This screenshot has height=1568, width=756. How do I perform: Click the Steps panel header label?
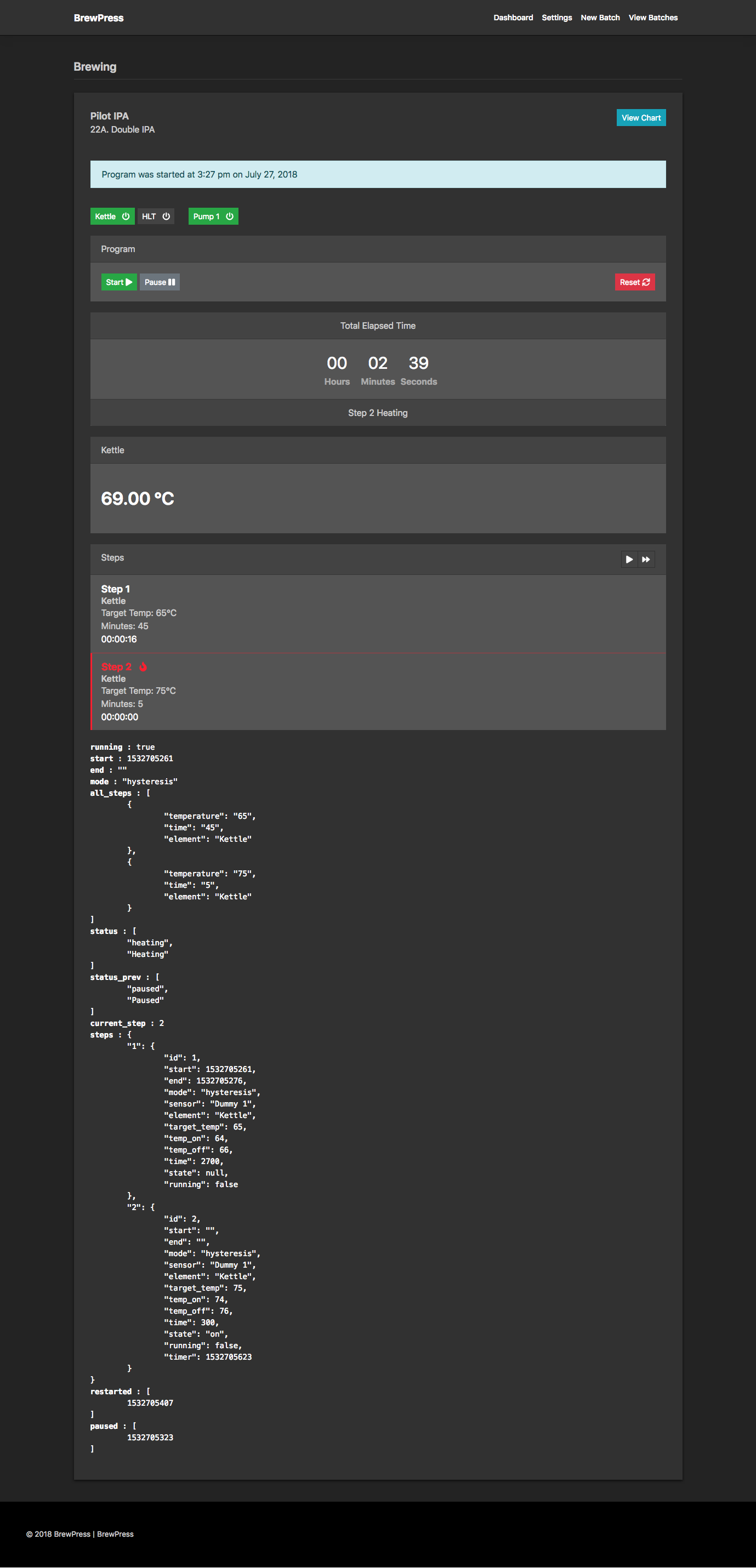[x=112, y=557]
